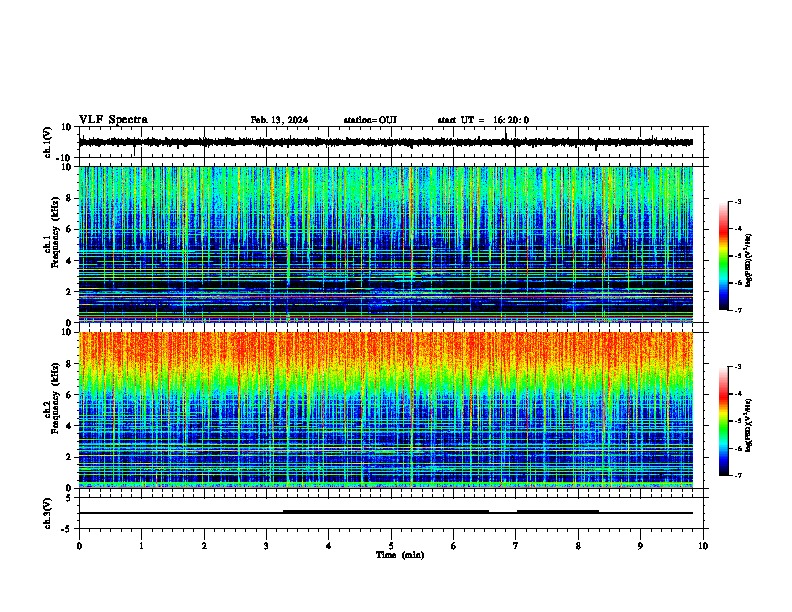This screenshot has width=792, height=612.
Task: Click the ch.1 spectrogram color bar
Action: tap(724, 256)
